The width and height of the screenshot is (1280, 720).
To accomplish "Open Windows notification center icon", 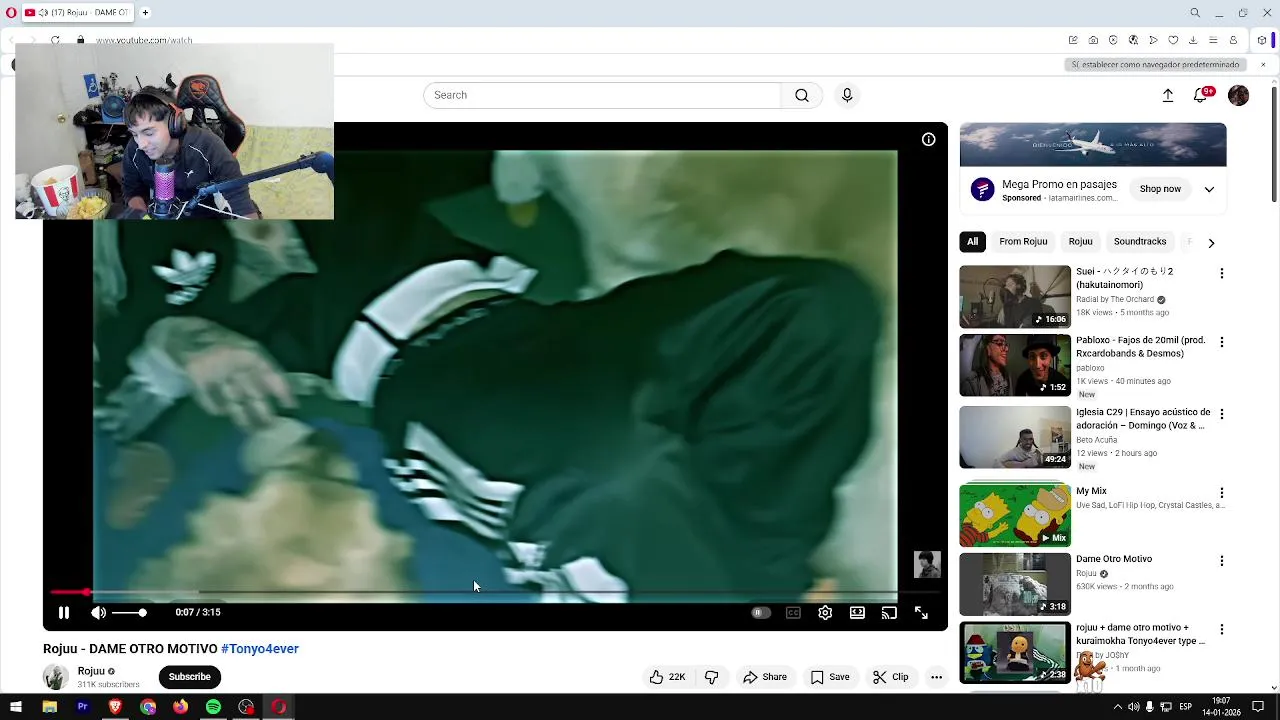I will click(x=1258, y=707).
